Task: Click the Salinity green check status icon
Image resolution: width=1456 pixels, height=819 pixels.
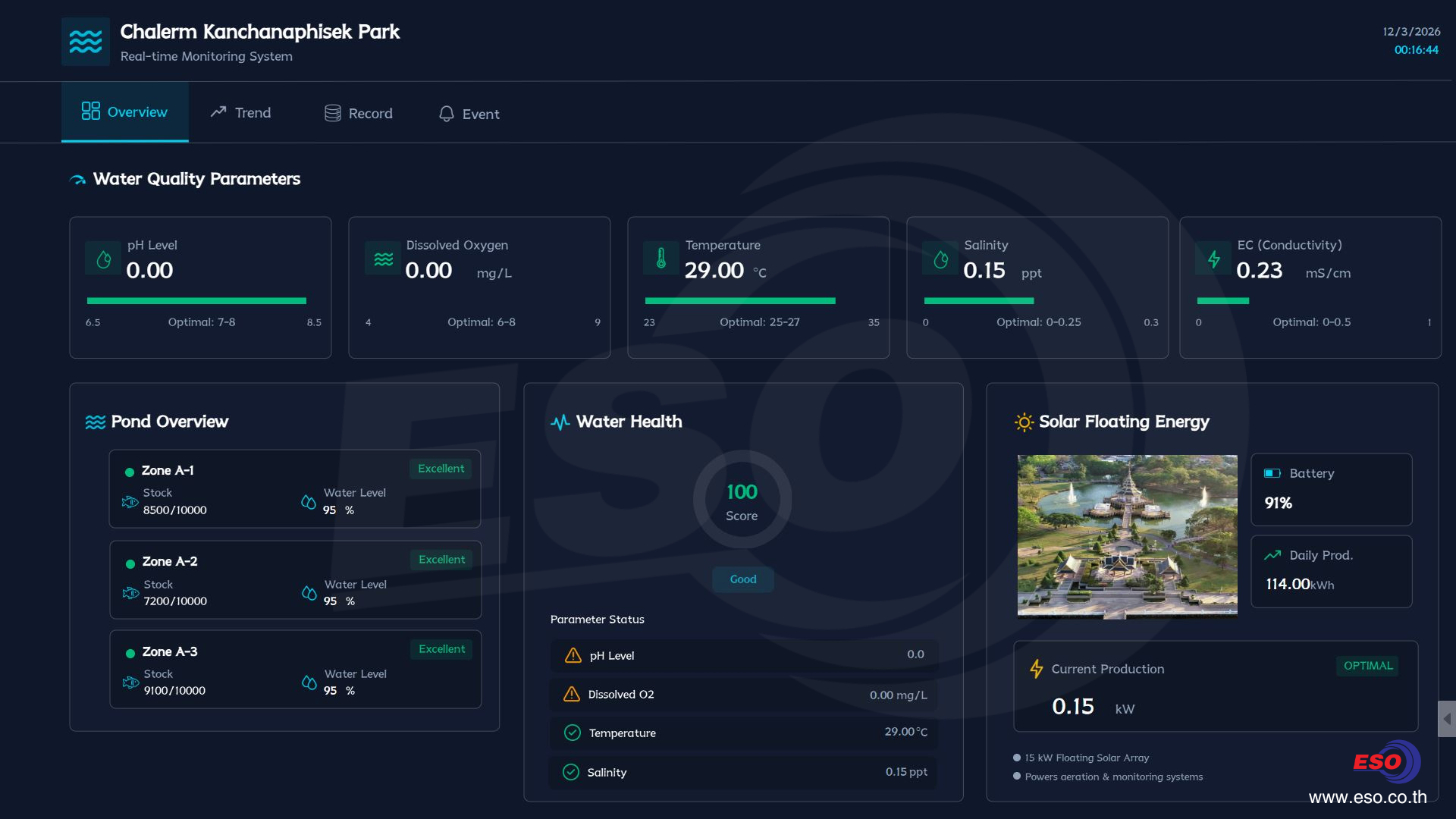Action: pyautogui.click(x=571, y=772)
